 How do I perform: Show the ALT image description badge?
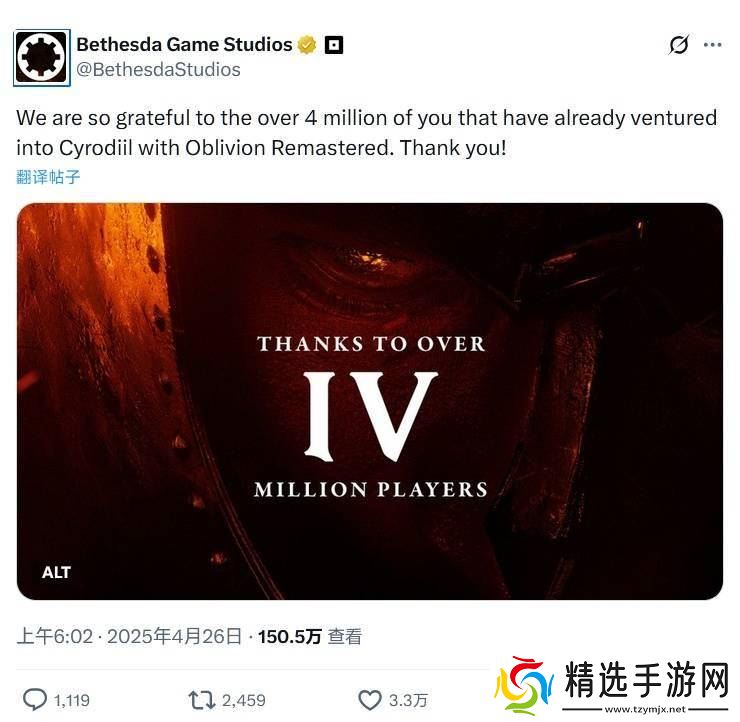coord(56,572)
